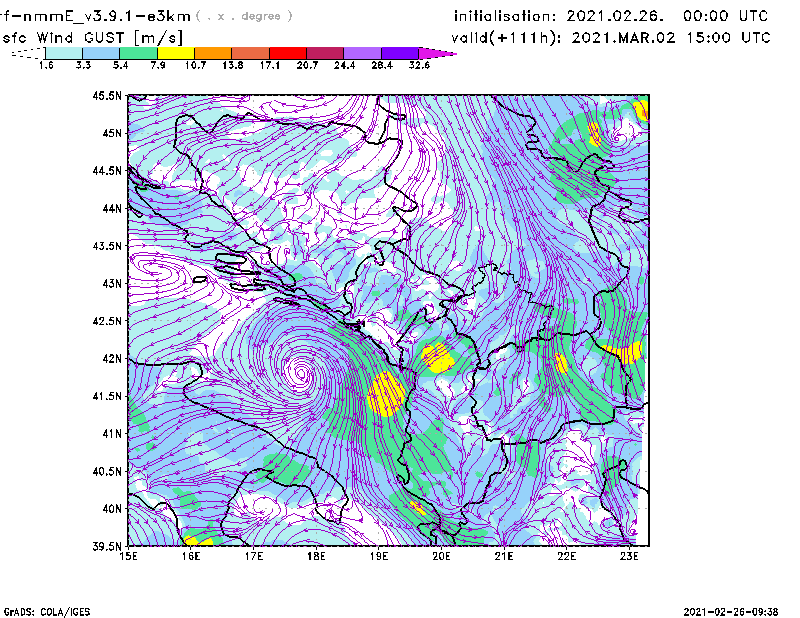This screenshot has width=800, height=618.
Task: Click the timestamp "2021-02-26-09:38"
Action: point(731,612)
